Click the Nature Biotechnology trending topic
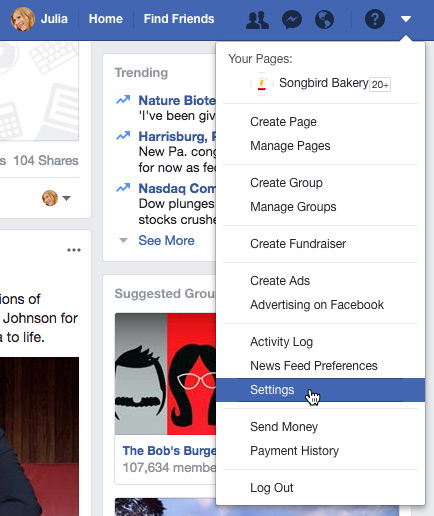This screenshot has width=434, height=516. click(177, 100)
